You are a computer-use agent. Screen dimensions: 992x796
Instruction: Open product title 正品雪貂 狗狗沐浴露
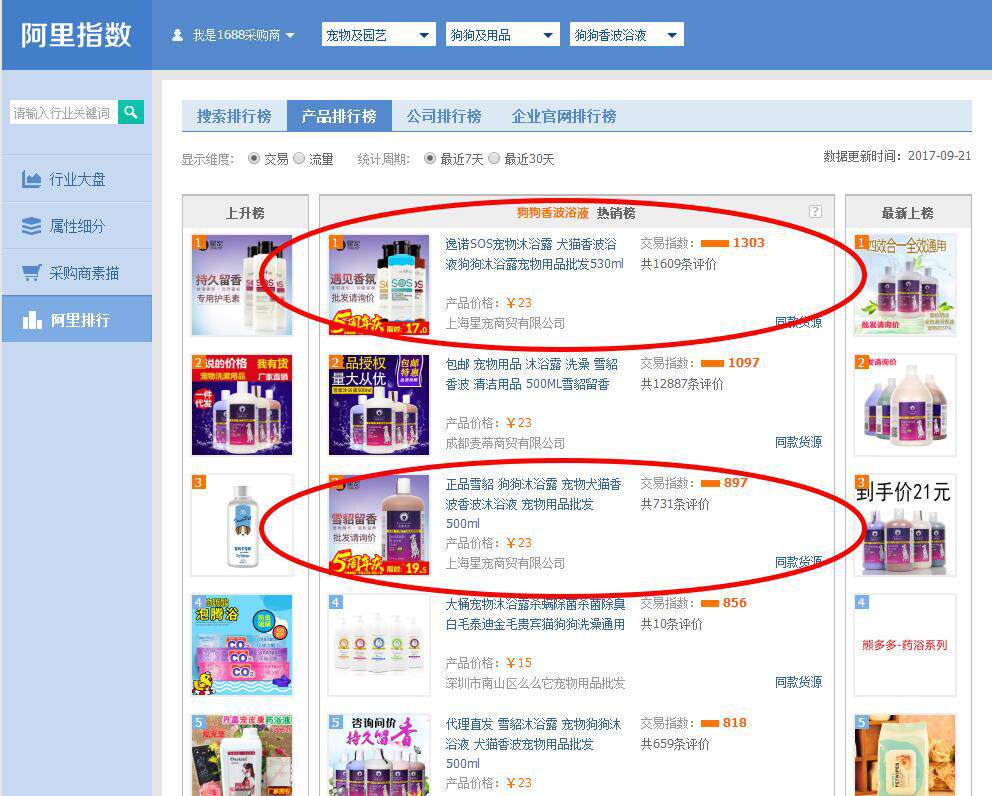pos(533,504)
